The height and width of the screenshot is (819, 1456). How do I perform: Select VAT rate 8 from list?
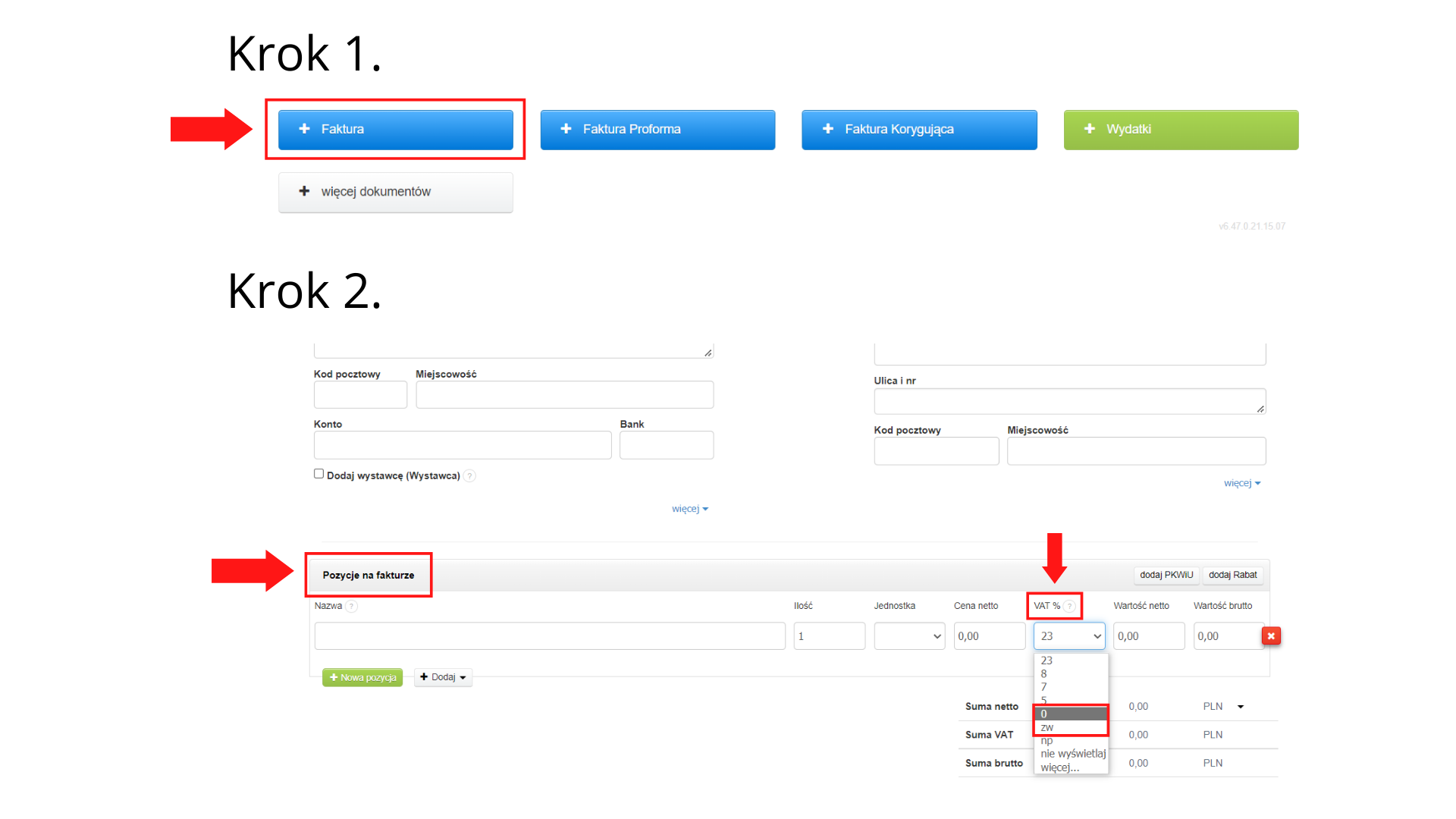point(1071,673)
